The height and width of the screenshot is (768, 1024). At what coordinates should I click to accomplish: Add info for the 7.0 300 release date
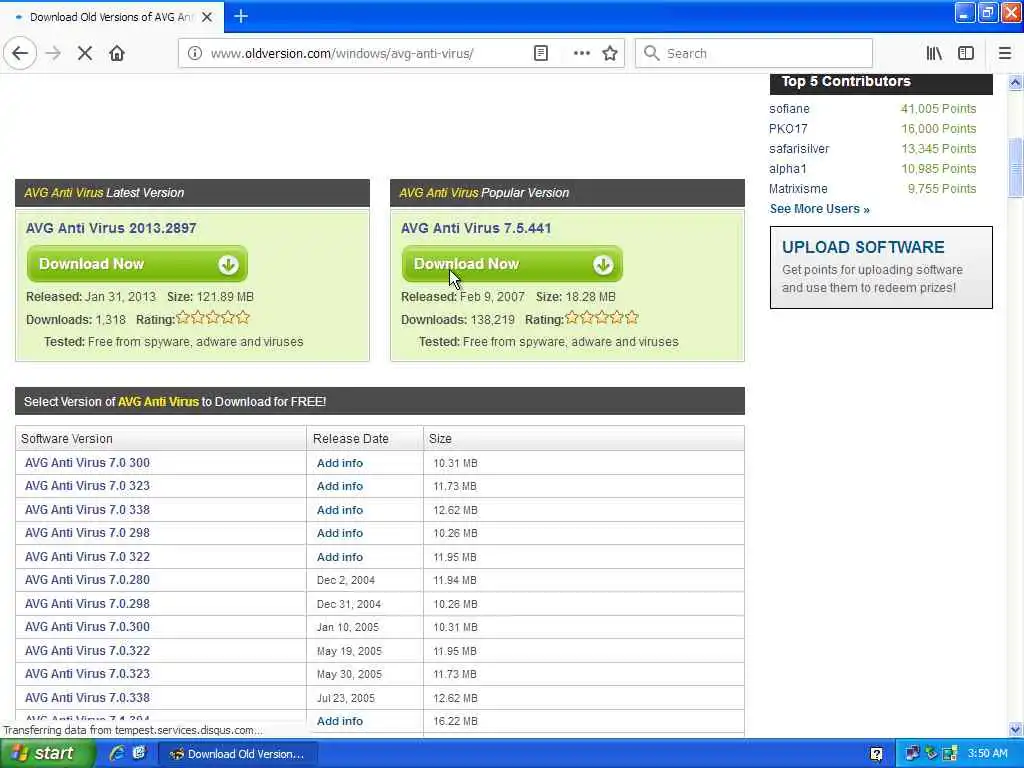click(x=340, y=463)
